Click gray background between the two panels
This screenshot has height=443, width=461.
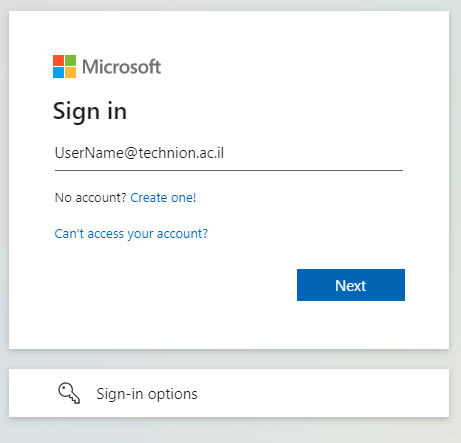tap(229, 359)
